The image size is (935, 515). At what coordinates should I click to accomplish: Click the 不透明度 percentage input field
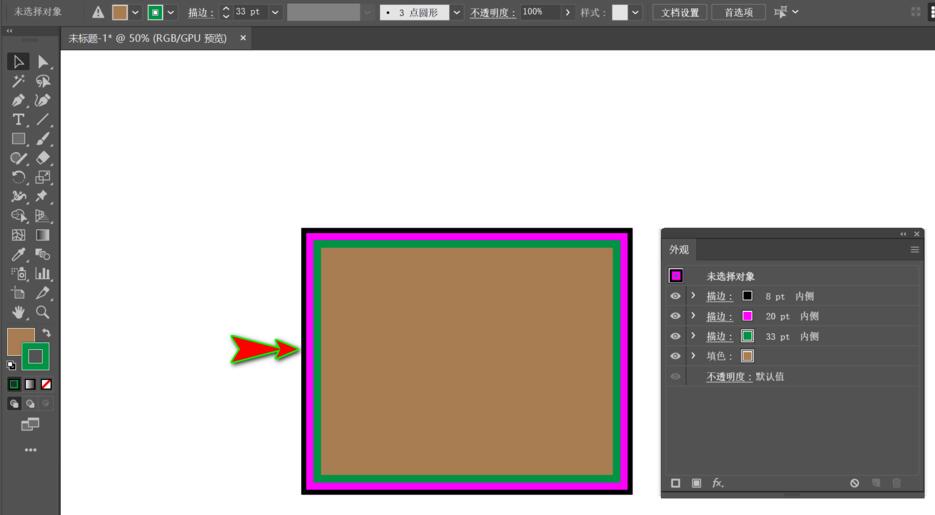[539, 12]
